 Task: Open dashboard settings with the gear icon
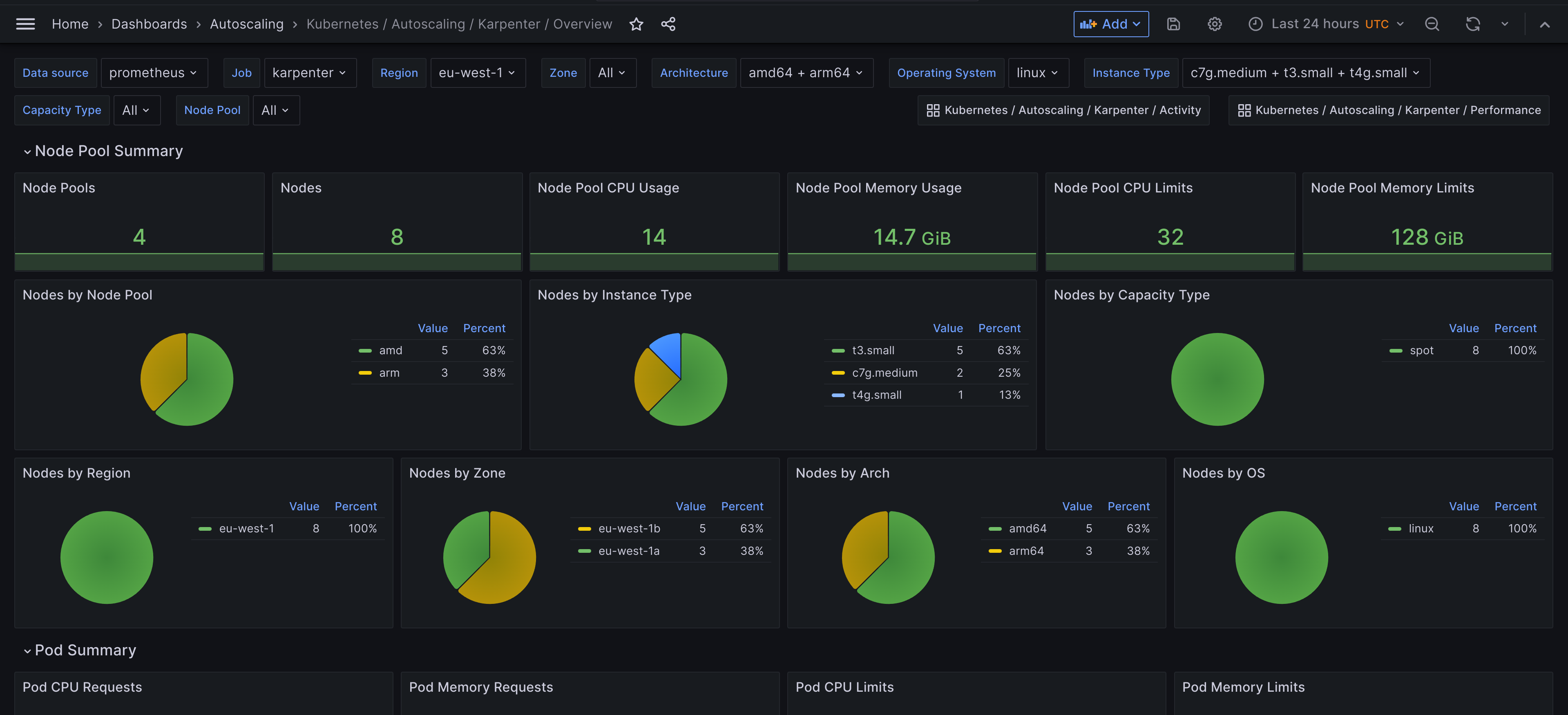pyautogui.click(x=1214, y=24)
